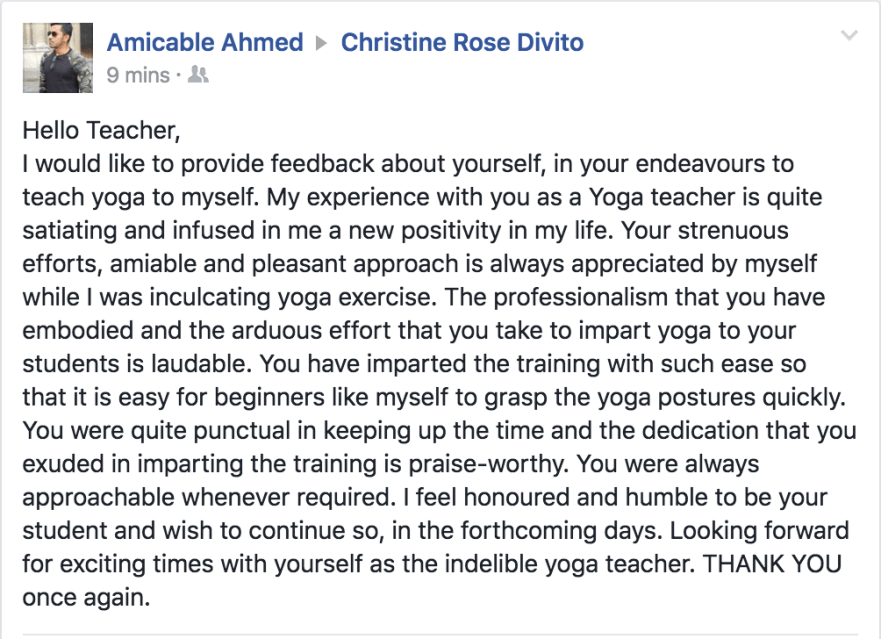Image resolution: width=881 pixels, height=639 pixels.
Task: Click the arrow icon between the names
Action: pyautogui.click(x=322, y=43)
